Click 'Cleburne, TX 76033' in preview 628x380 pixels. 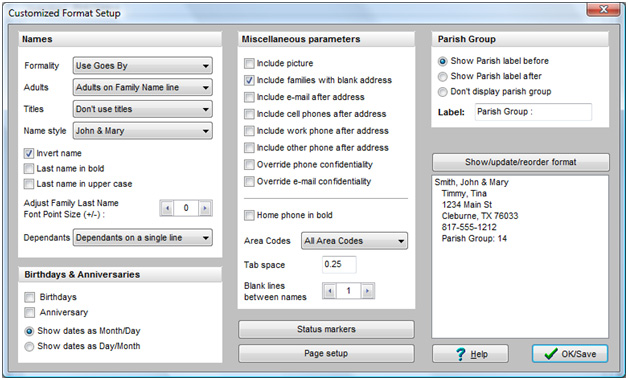click(480, 216)
